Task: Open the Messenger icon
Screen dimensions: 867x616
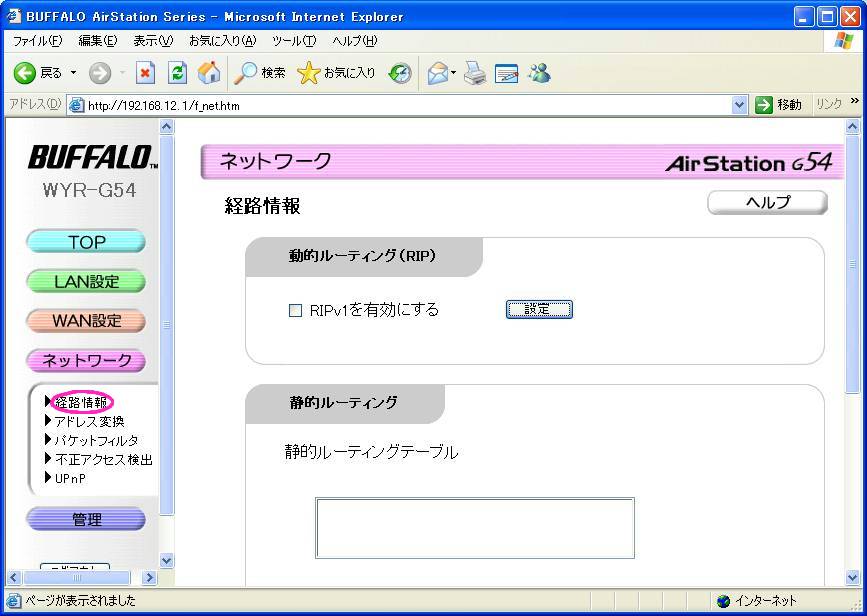Action: (540, 73)
